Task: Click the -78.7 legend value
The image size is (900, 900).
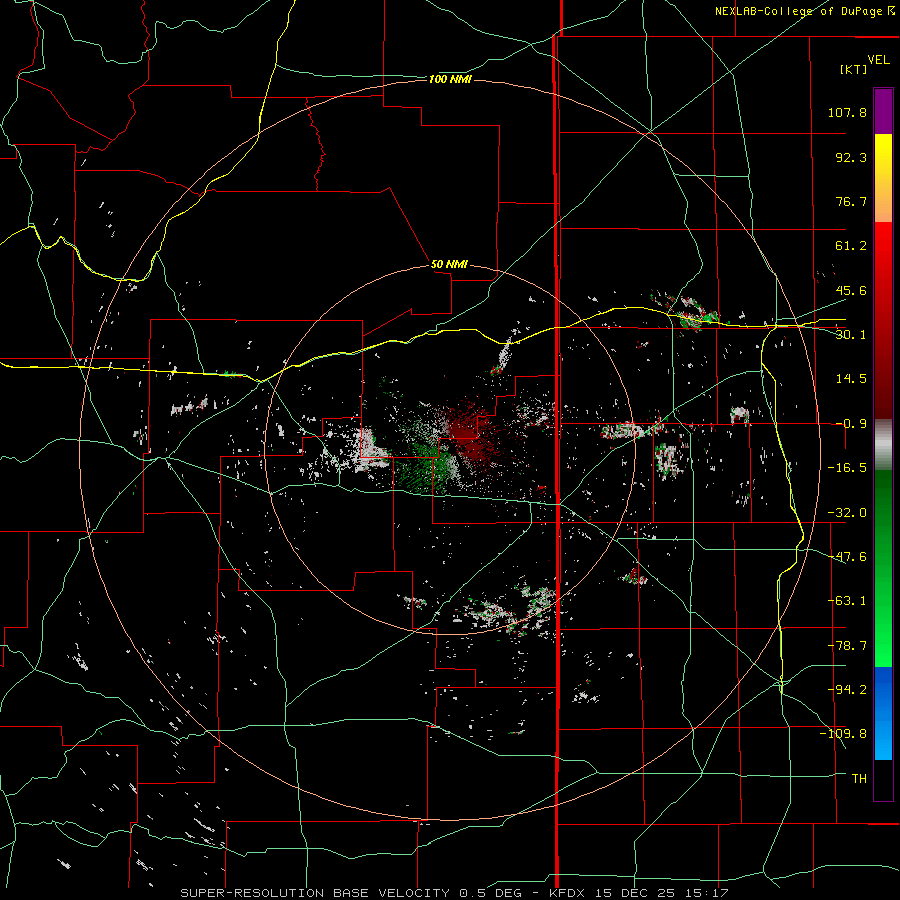Action: [x=847, y=646]
